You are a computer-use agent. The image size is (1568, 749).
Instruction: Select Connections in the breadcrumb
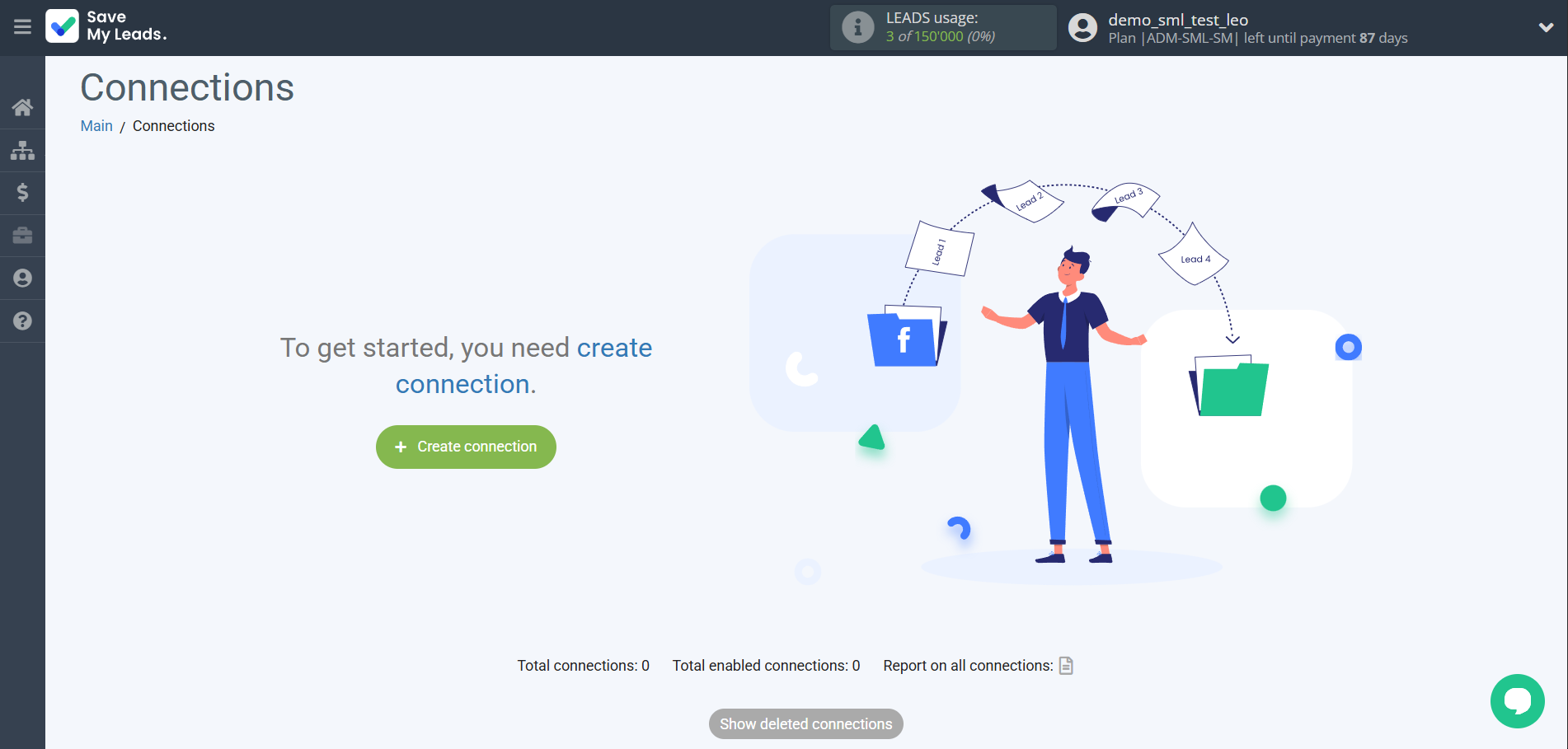pyautogui.click(x=173, y=125)
